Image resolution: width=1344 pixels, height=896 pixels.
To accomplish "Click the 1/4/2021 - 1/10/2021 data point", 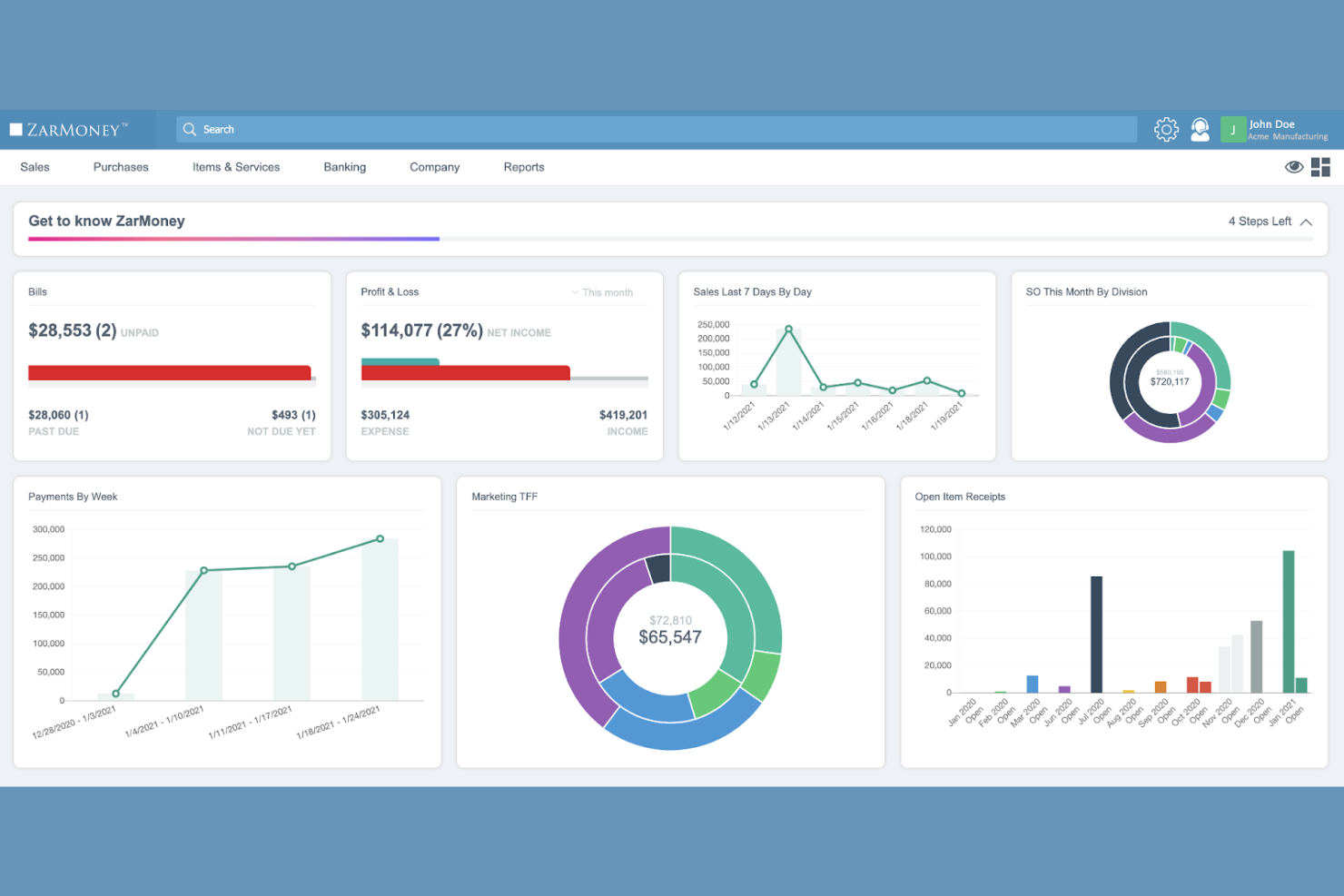I will (204, 571).
